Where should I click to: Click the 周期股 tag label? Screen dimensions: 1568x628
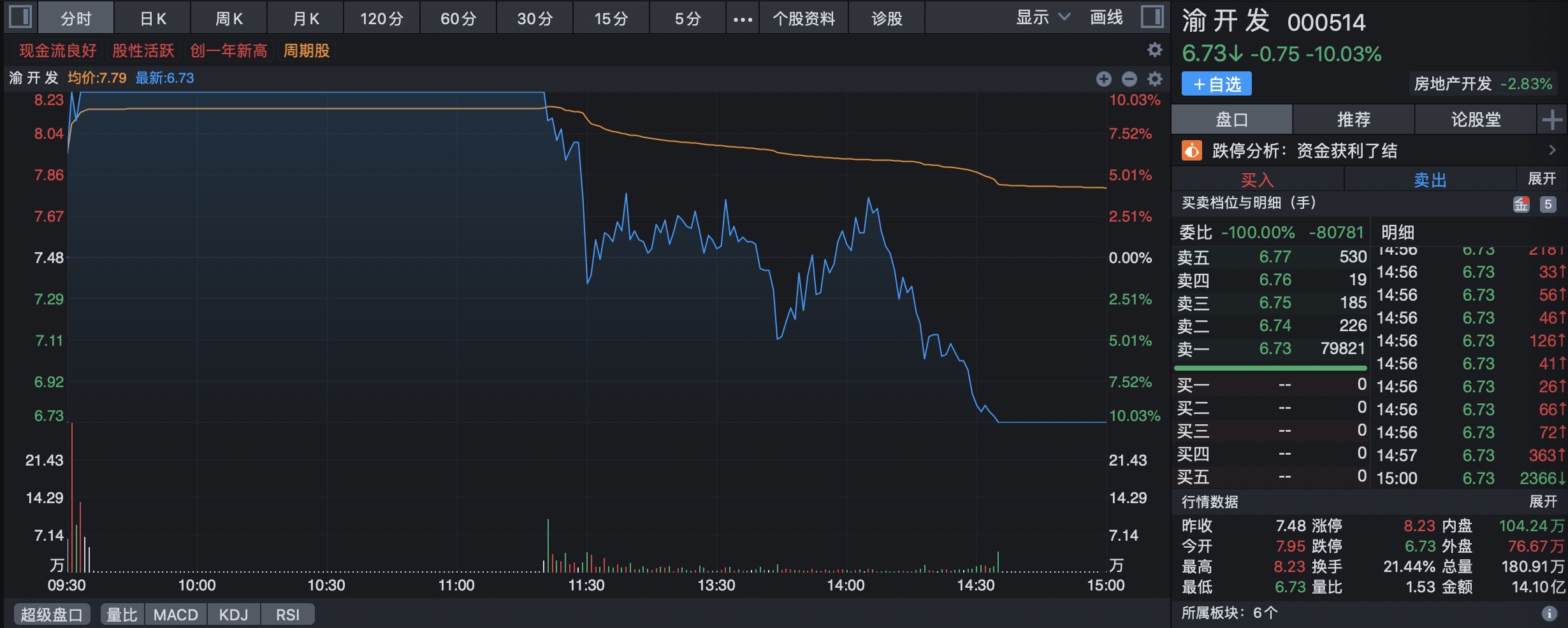307,50
